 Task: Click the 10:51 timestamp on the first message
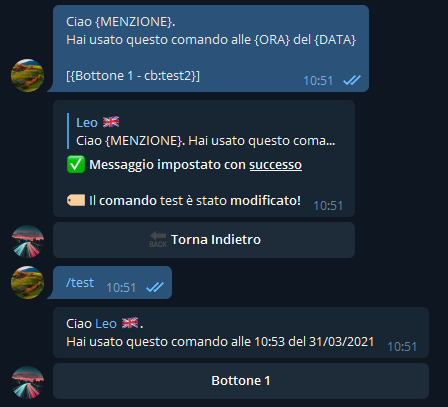click(x=318, y=81)
